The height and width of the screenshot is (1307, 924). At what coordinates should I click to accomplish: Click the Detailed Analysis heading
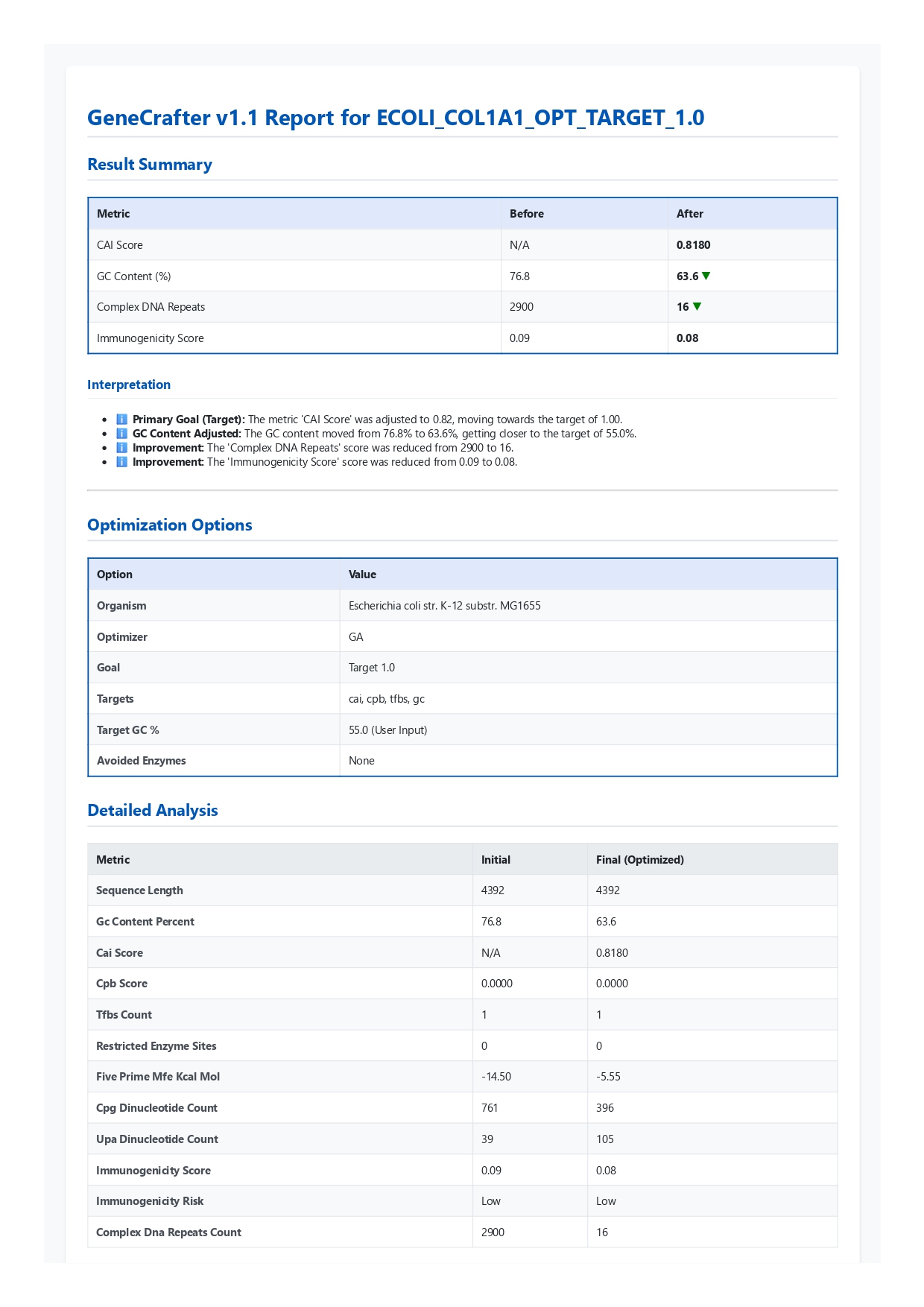pyautogui.click(x=153, y=811)
